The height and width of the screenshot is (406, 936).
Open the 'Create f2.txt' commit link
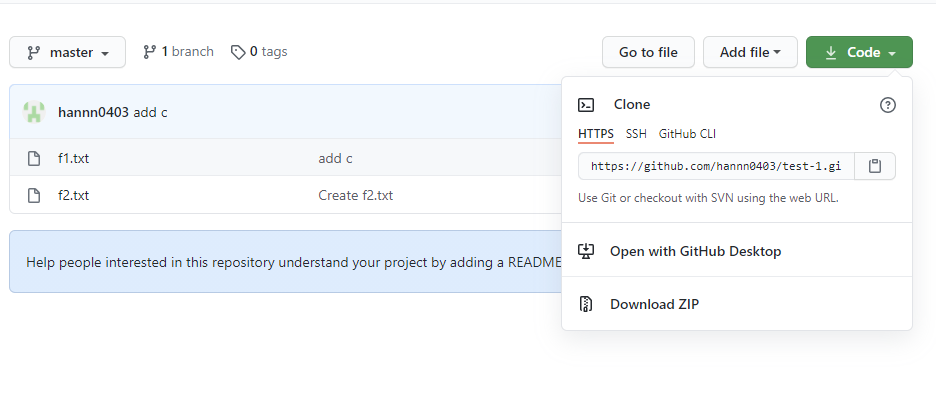tap(356, 195)
